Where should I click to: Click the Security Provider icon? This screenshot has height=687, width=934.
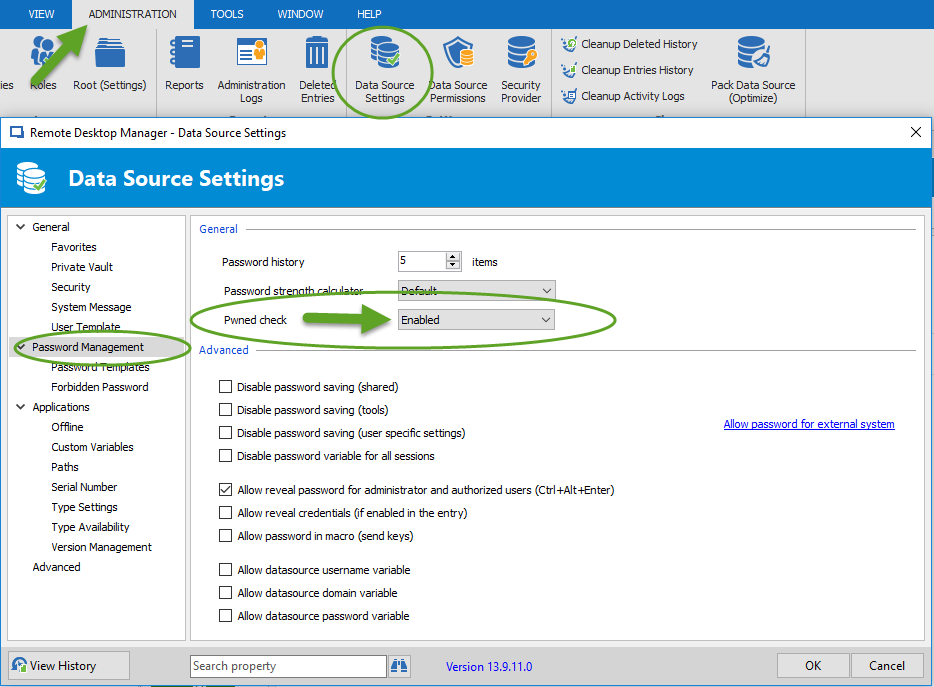pyautogui.click(x=521, y=55)
